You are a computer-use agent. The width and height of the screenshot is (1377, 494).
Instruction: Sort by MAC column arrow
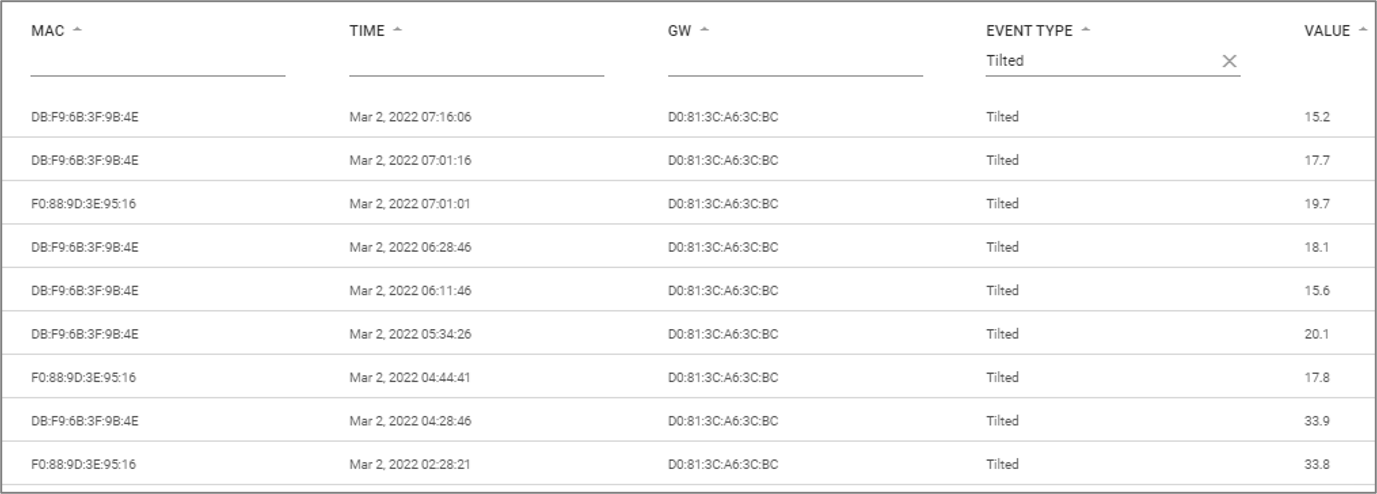click(78, 30)
